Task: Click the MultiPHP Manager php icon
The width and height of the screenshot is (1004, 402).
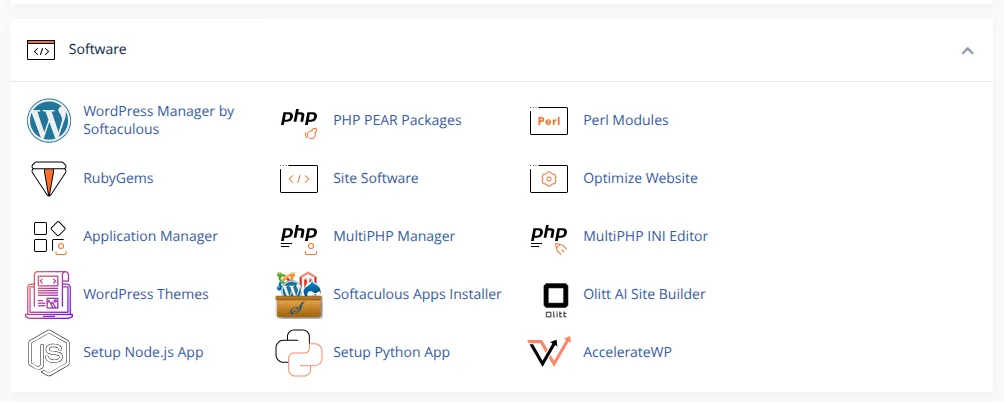Action: click(299, 239)
